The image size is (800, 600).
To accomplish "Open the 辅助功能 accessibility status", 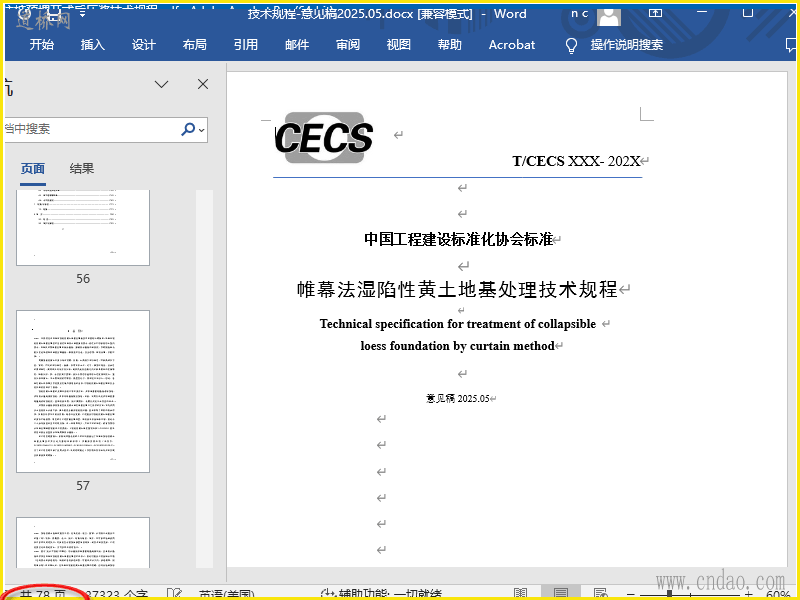I will [381, 595].
